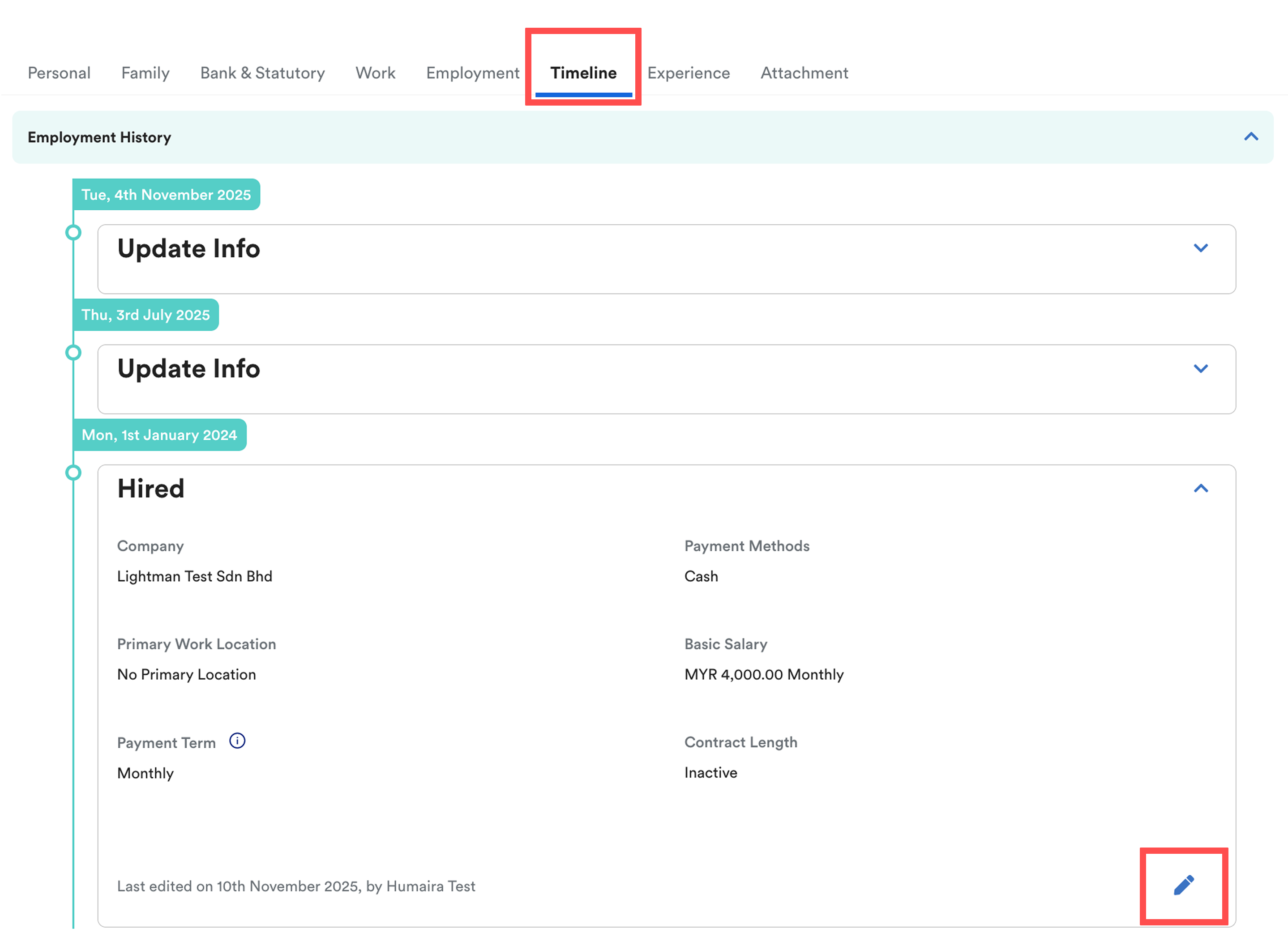The image size is (1288, 950).
Task: Click the Hired card title
Action: click(x=151, y=489)
